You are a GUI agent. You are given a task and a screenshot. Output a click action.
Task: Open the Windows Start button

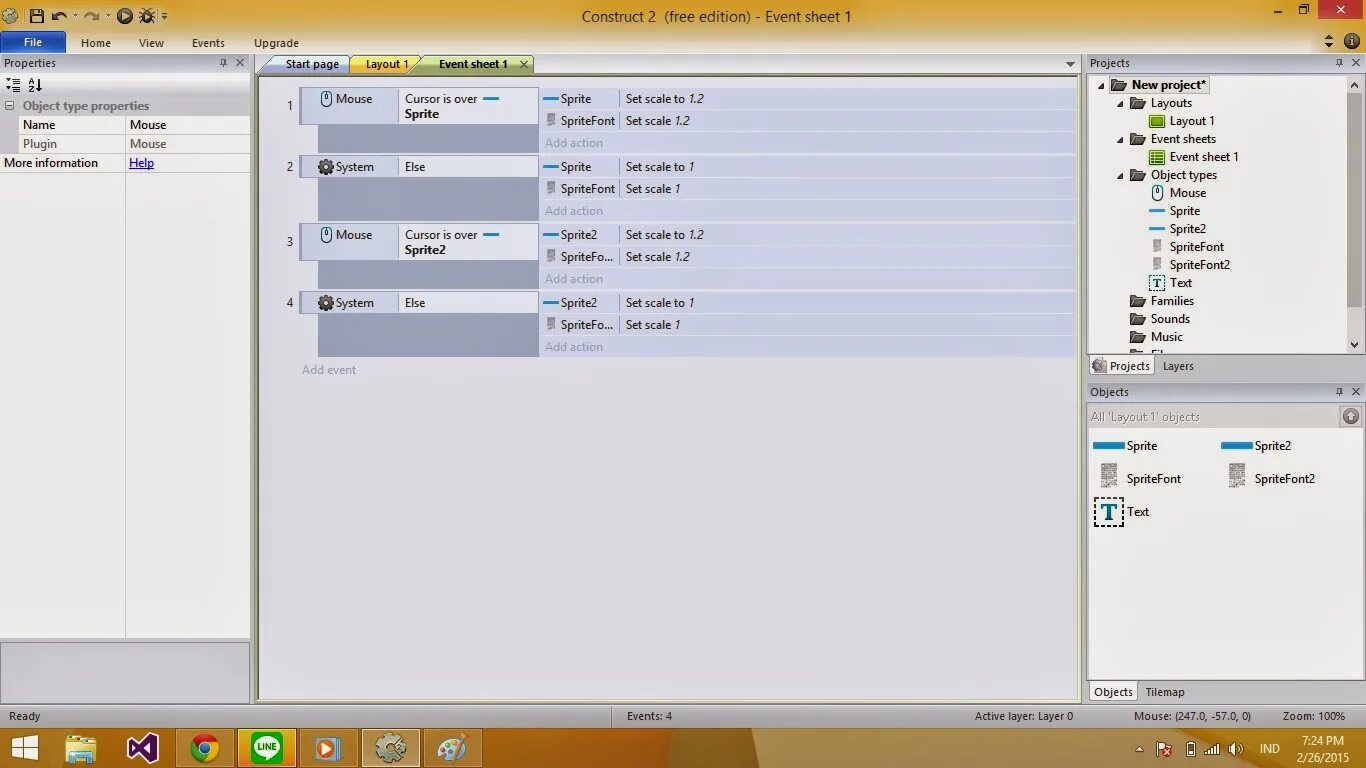[x=25, y=748]
